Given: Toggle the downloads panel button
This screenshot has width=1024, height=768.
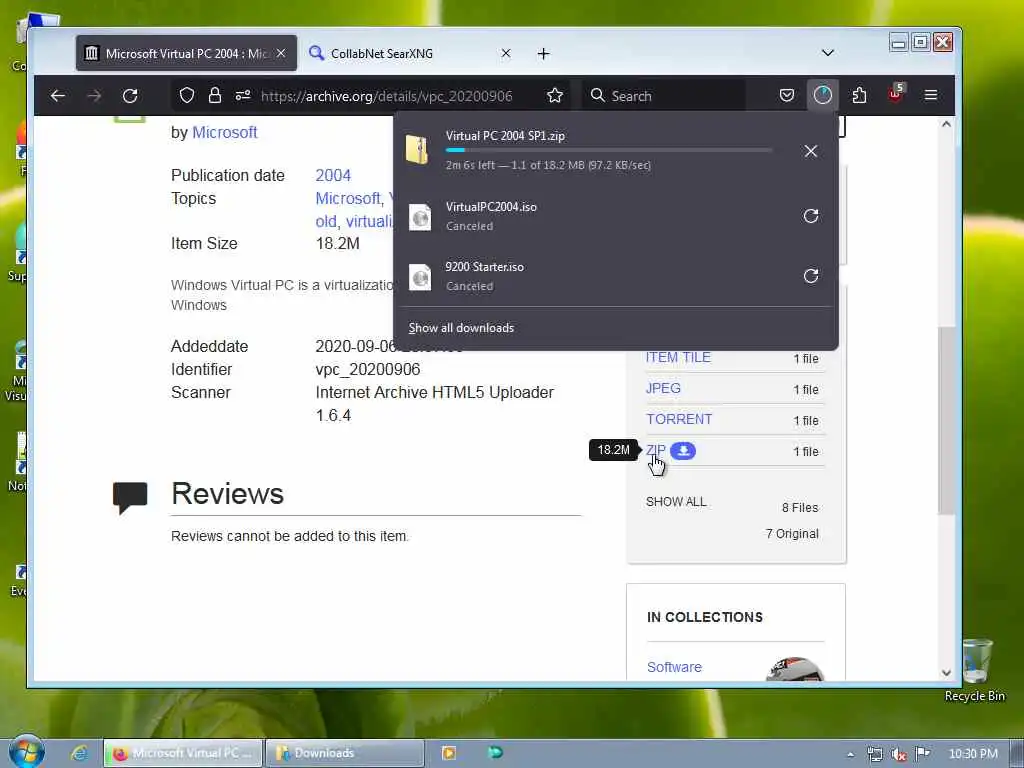Looking at the screenshot, I should click(x=823, y=96).
